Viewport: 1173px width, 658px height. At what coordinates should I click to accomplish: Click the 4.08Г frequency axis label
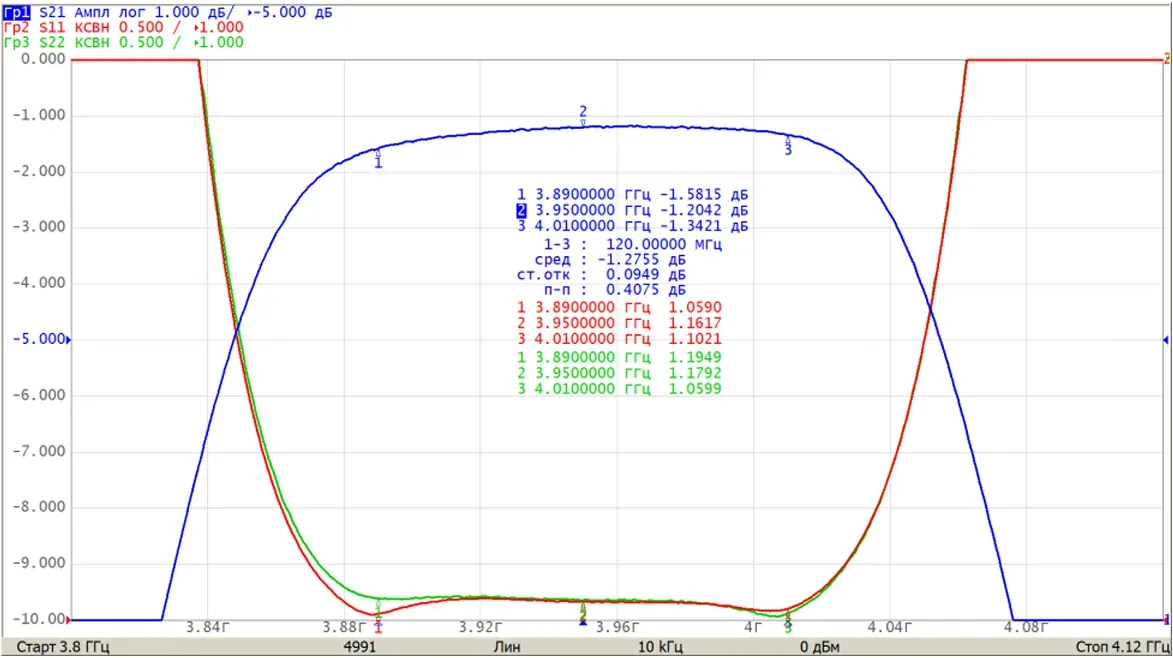(1026, 627)
